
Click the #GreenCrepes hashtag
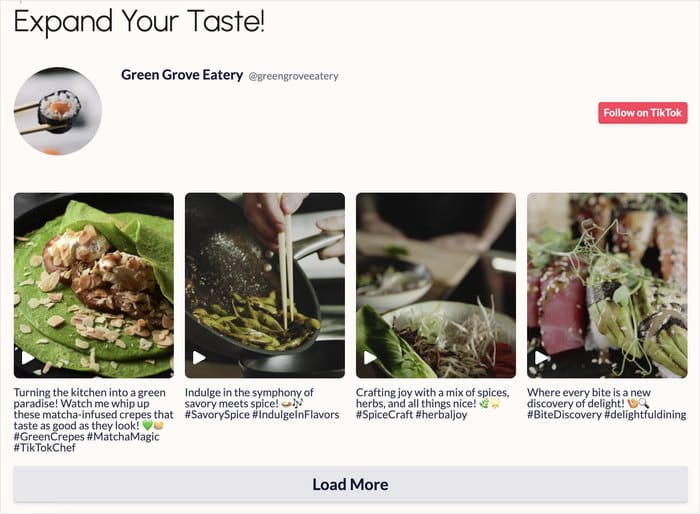(49, 436)
